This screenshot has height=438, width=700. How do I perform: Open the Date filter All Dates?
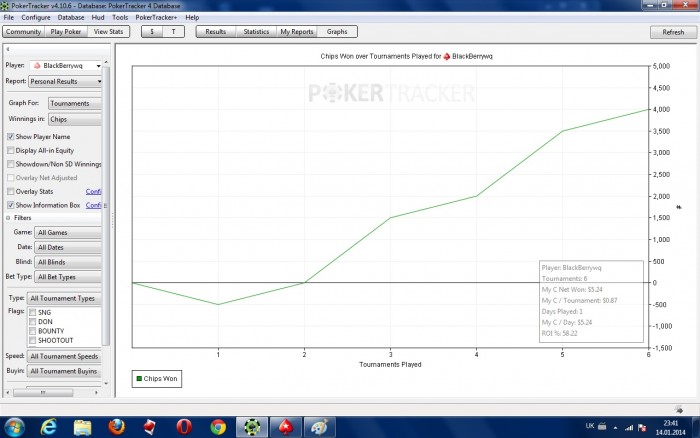pos(68,247)
